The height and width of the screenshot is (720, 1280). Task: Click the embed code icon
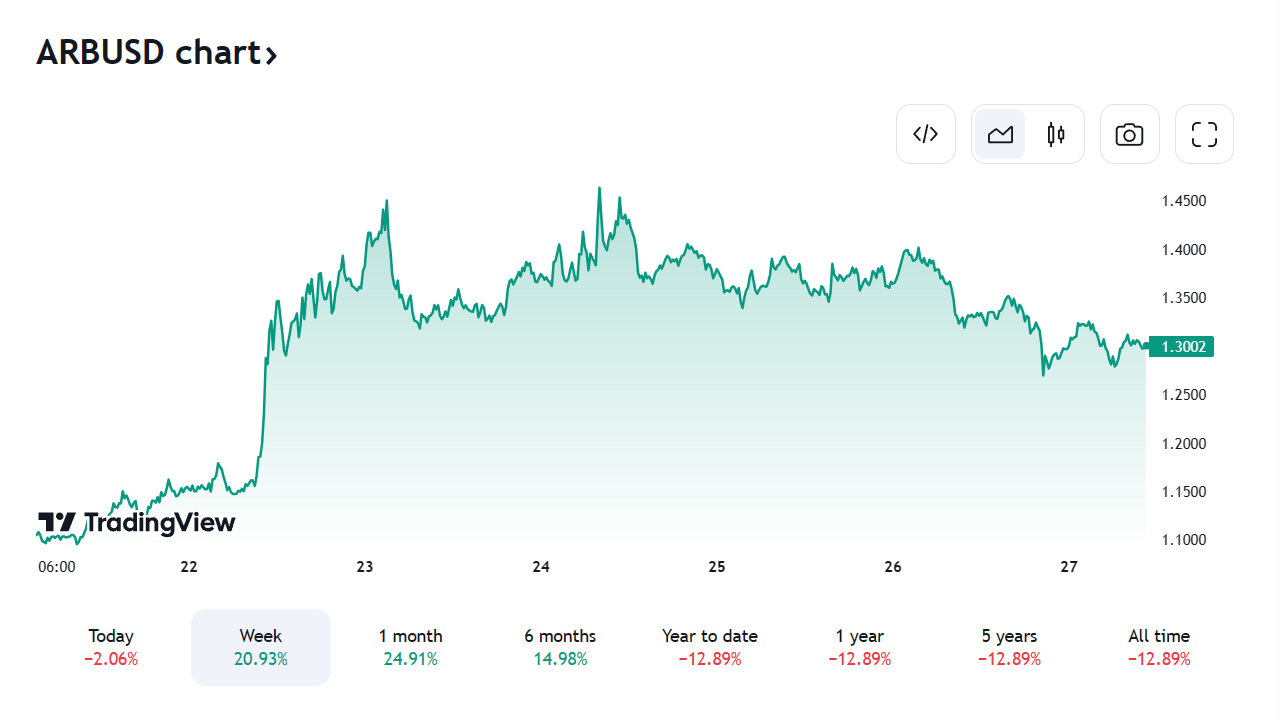pos(925,134)
